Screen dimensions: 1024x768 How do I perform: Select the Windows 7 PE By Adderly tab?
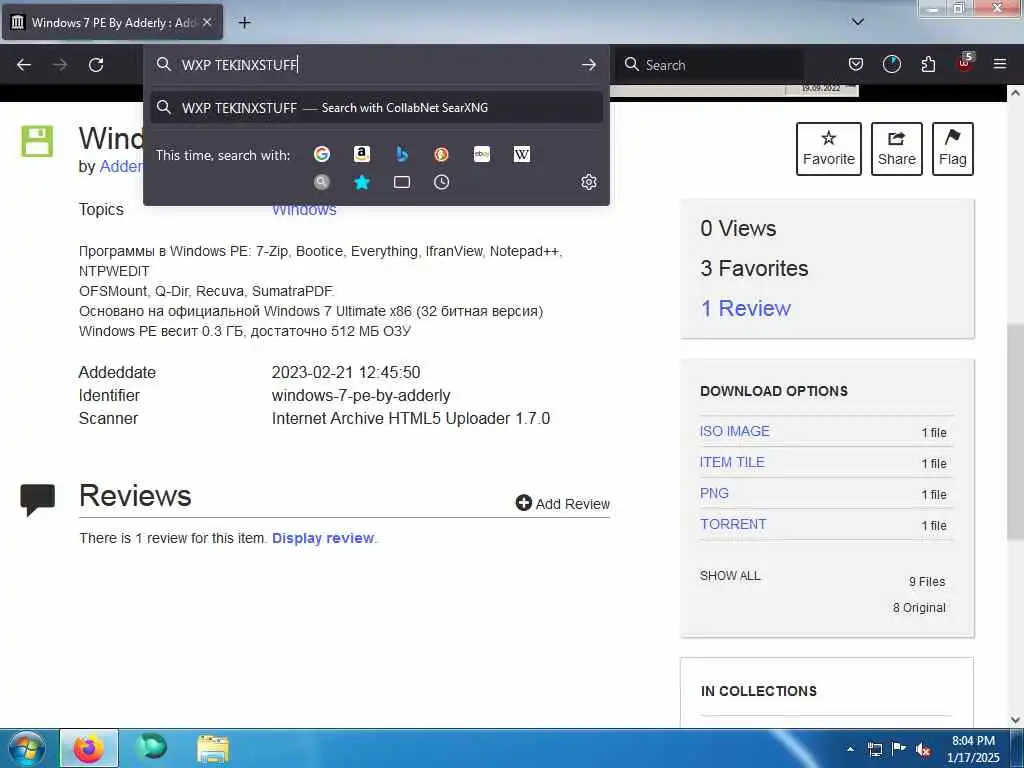[112, 22]
